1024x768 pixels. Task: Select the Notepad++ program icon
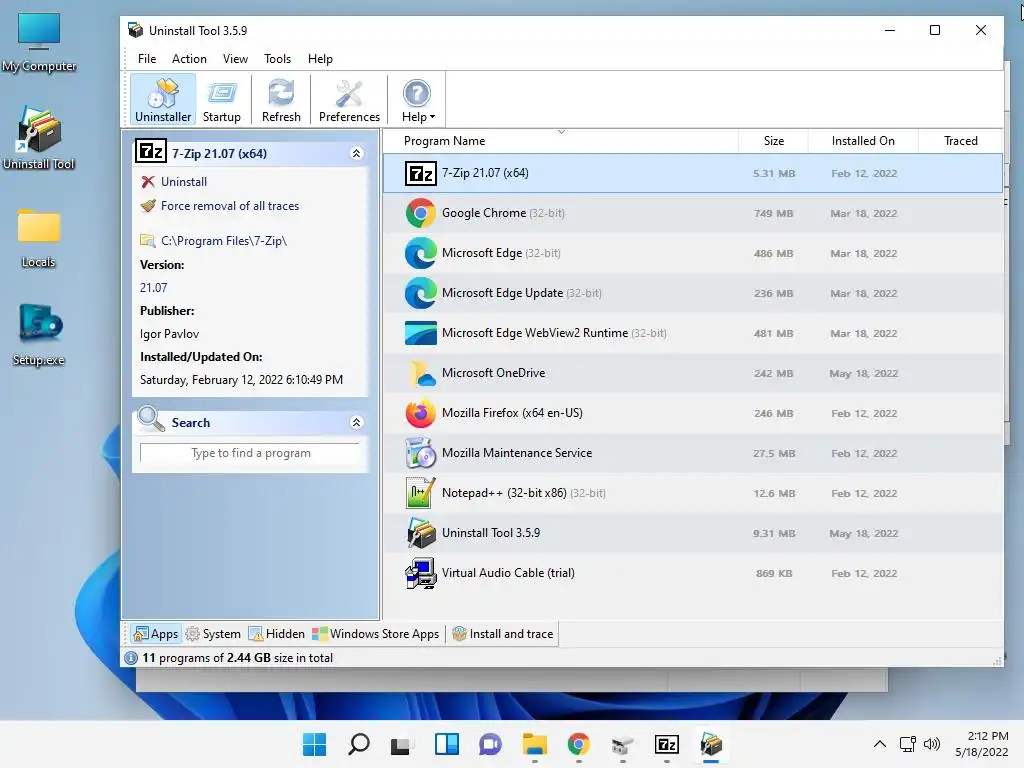[x=421, y=493]
